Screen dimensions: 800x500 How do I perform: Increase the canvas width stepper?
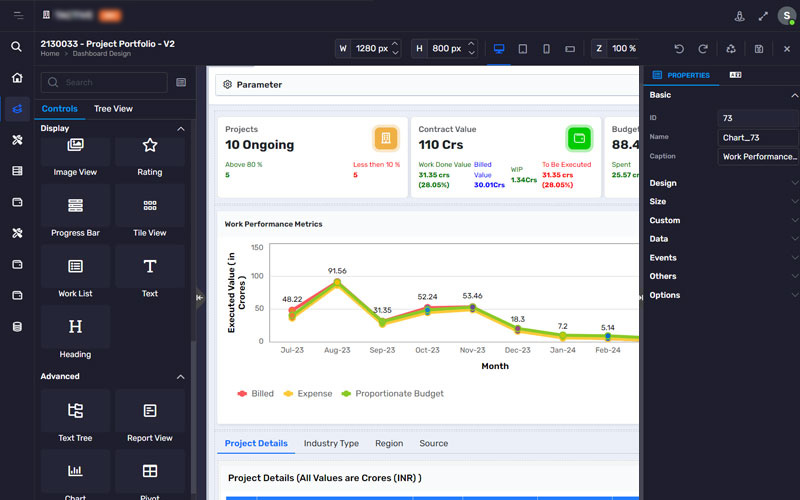point(396,44)
